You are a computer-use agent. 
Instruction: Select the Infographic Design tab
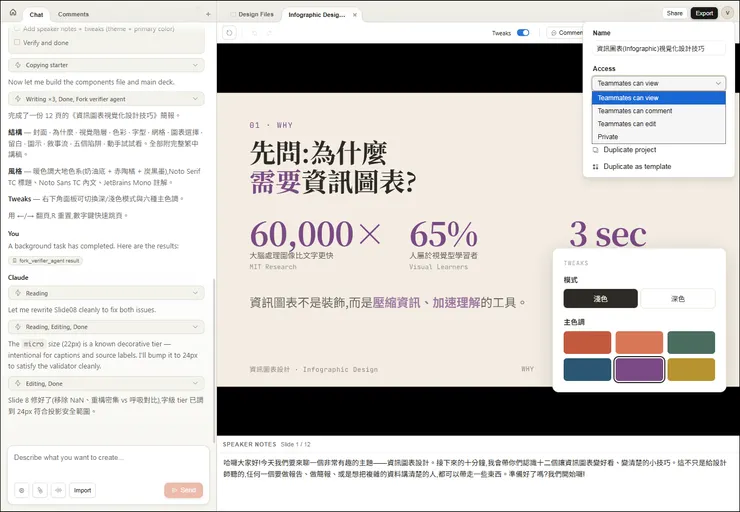317,15
